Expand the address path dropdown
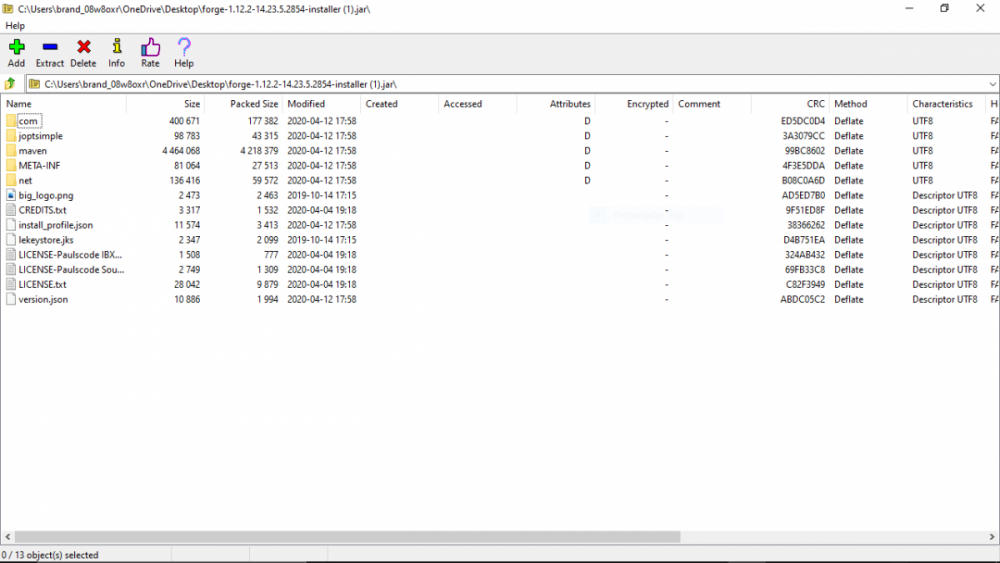 [x=991, y=84]
